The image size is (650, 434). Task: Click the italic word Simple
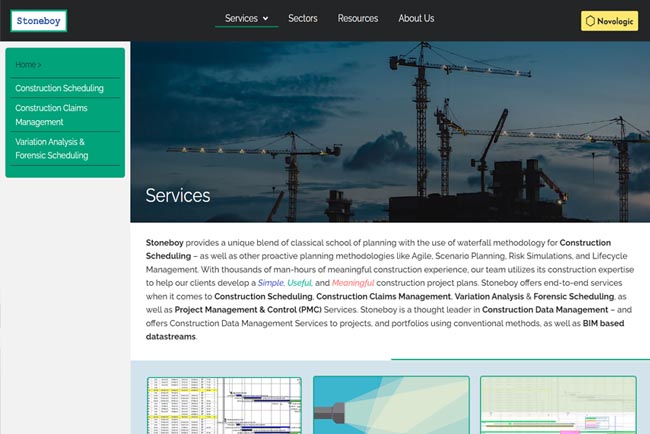271,283
